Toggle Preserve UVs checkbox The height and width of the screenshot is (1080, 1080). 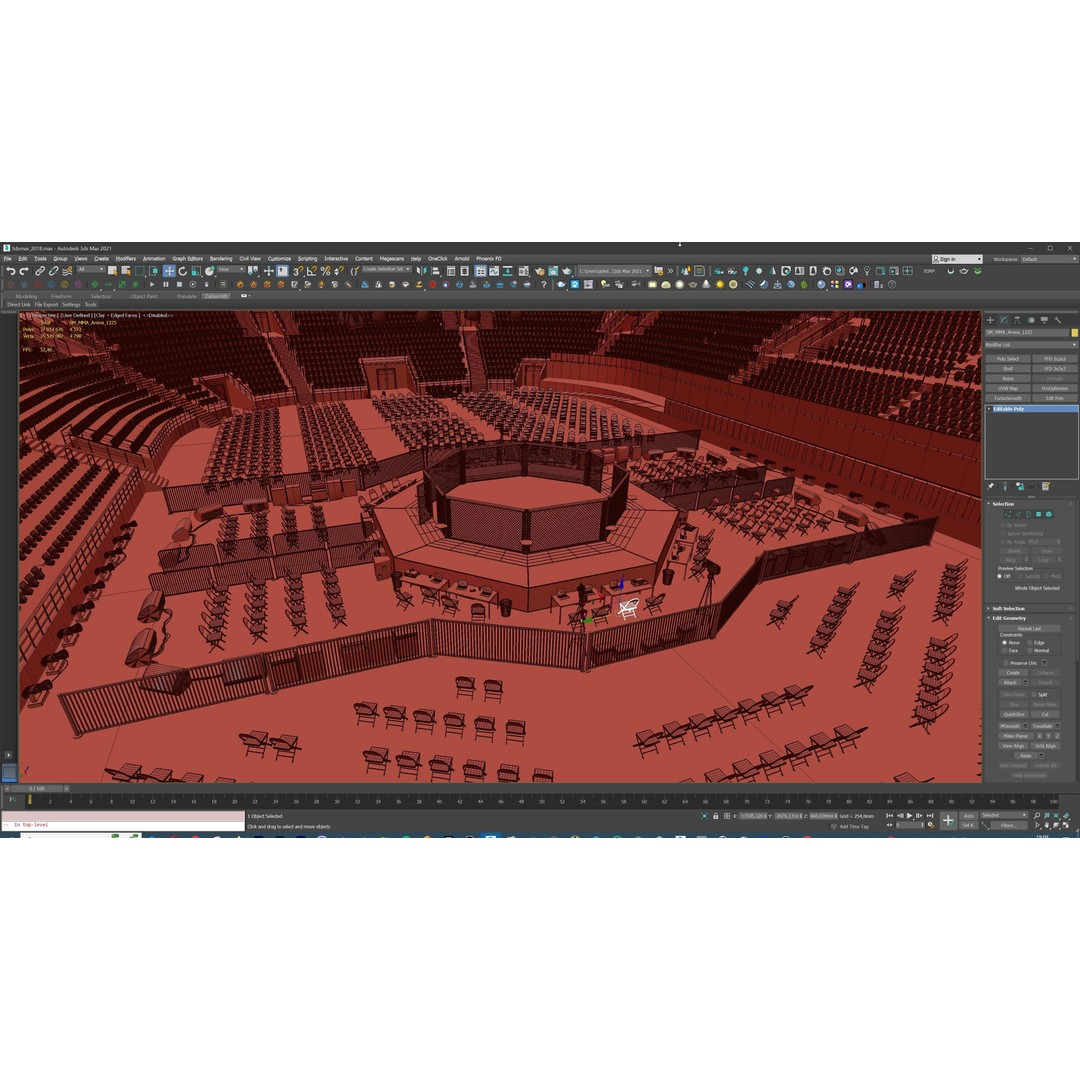click(1006, 663)
